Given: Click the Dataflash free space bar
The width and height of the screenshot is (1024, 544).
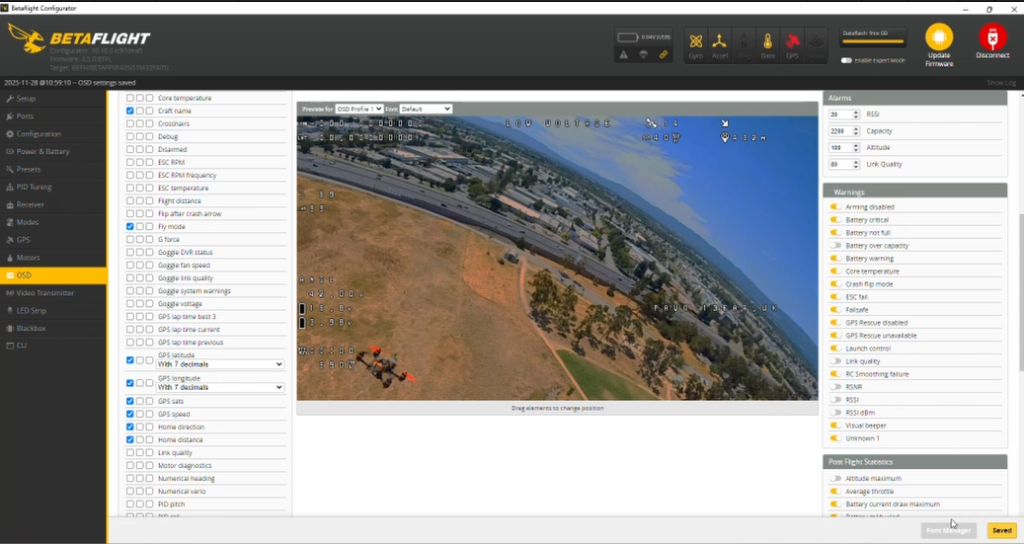Looking at the screenshot, I should 873,42.
